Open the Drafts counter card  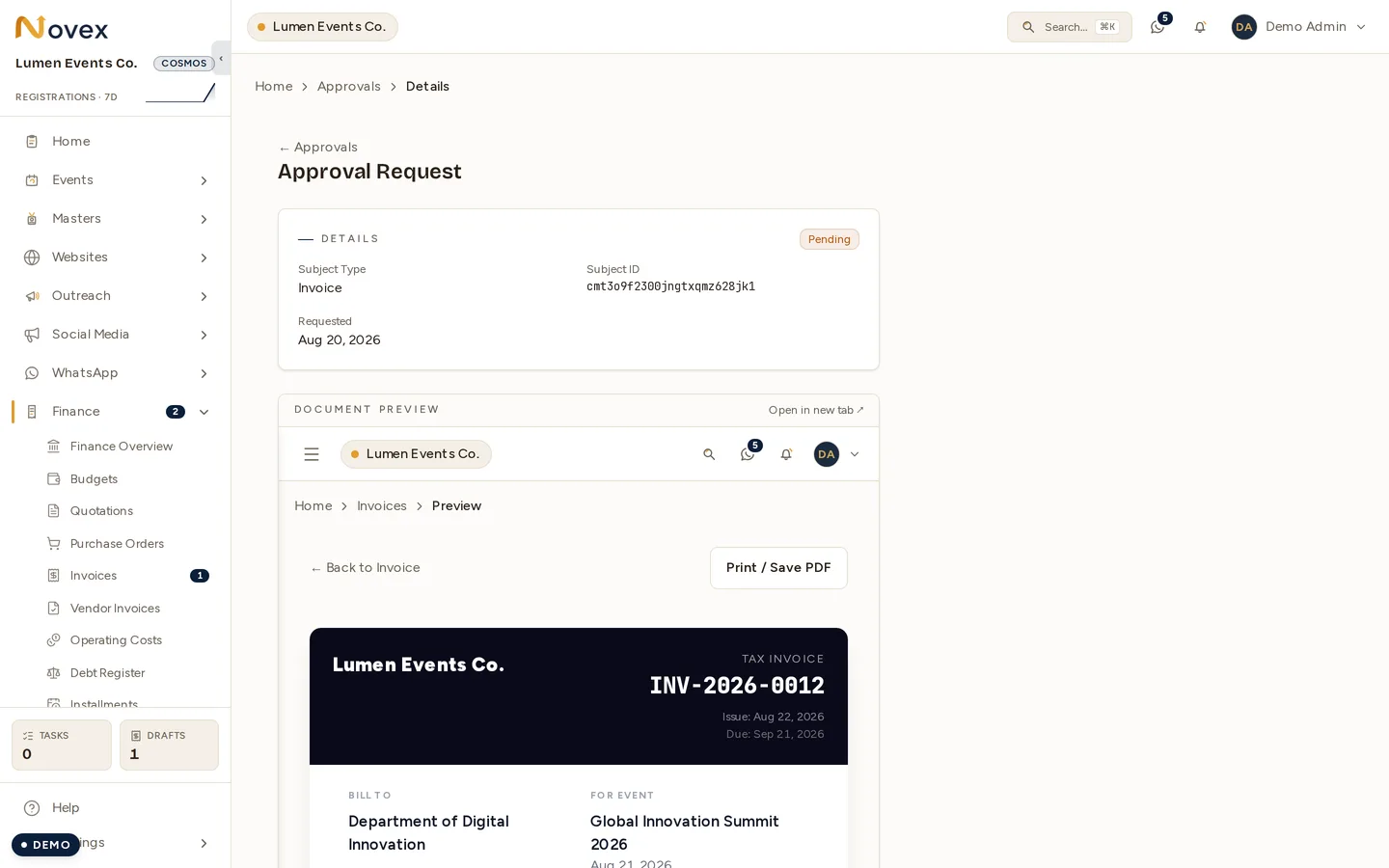(169, 745)
